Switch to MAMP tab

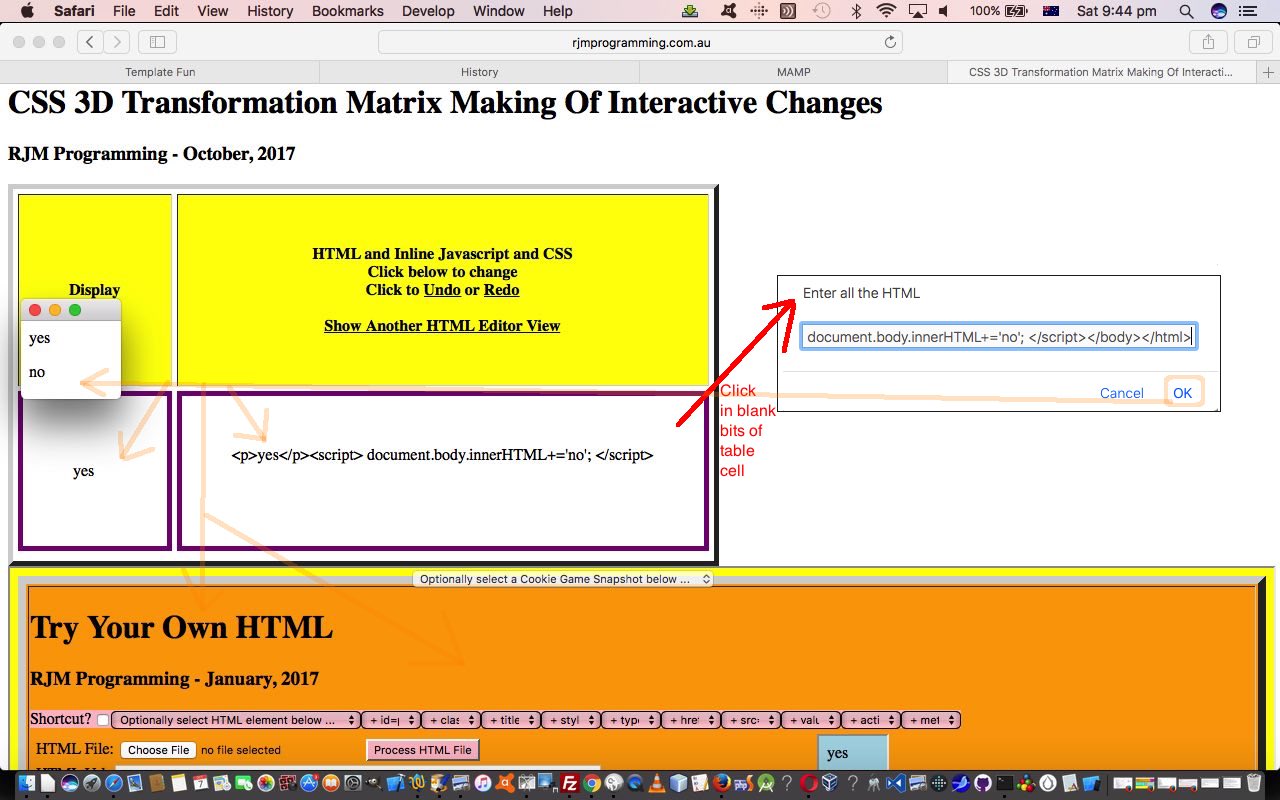tap(794, 72)
